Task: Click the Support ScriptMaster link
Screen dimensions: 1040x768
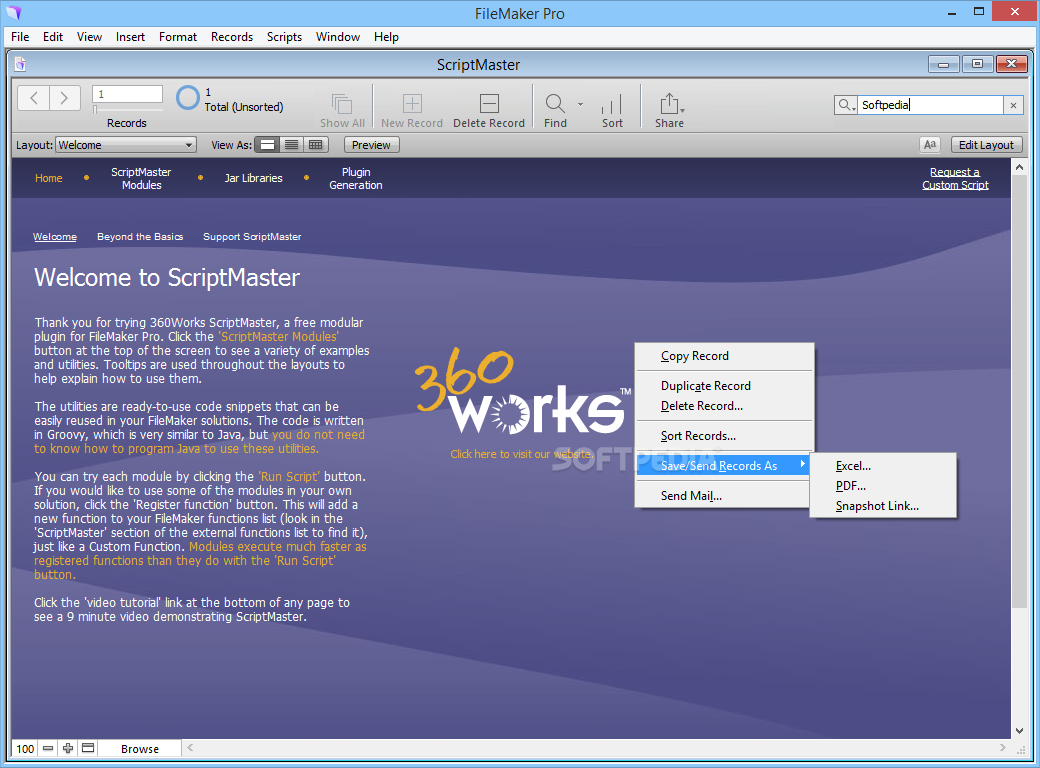Action: pos(252,237)
